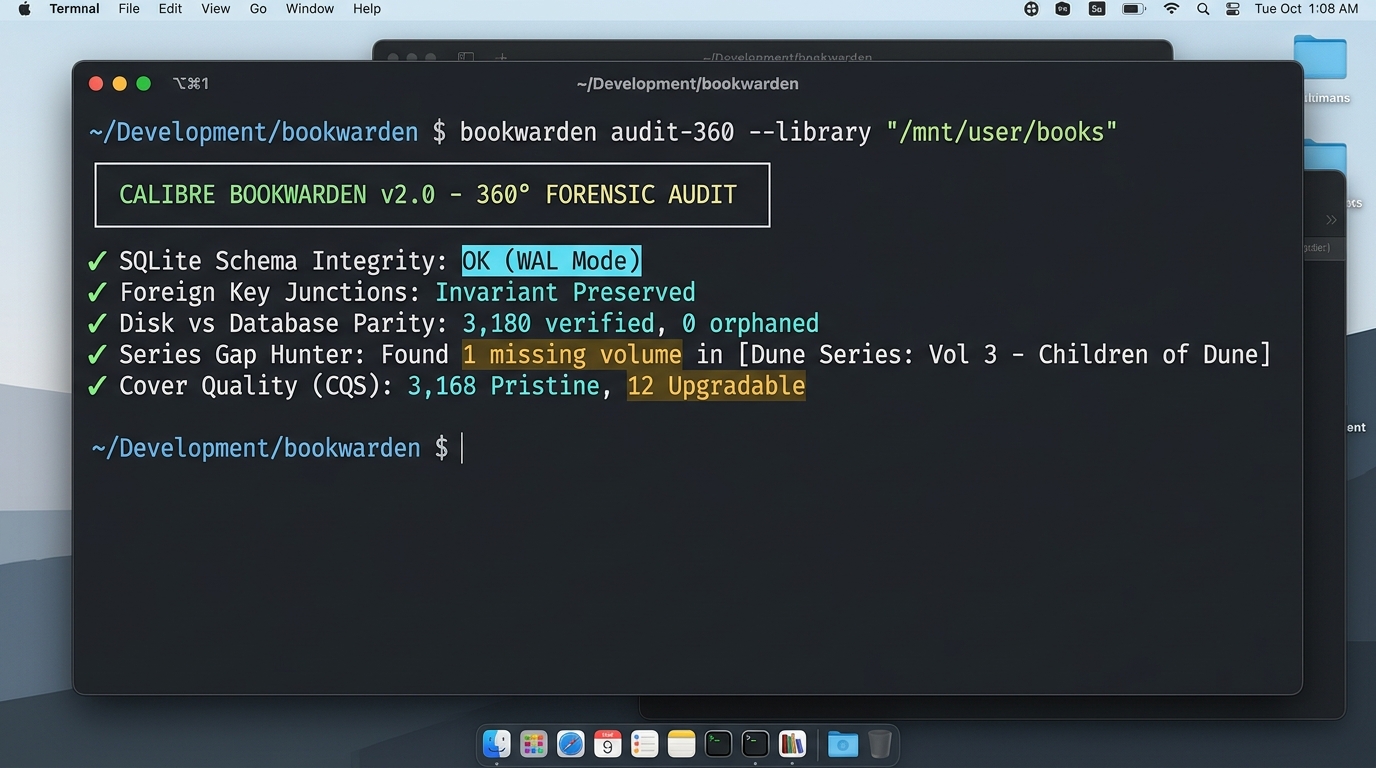
Task: Open Reminders from the dock
Action: click(x=645, y=744)
